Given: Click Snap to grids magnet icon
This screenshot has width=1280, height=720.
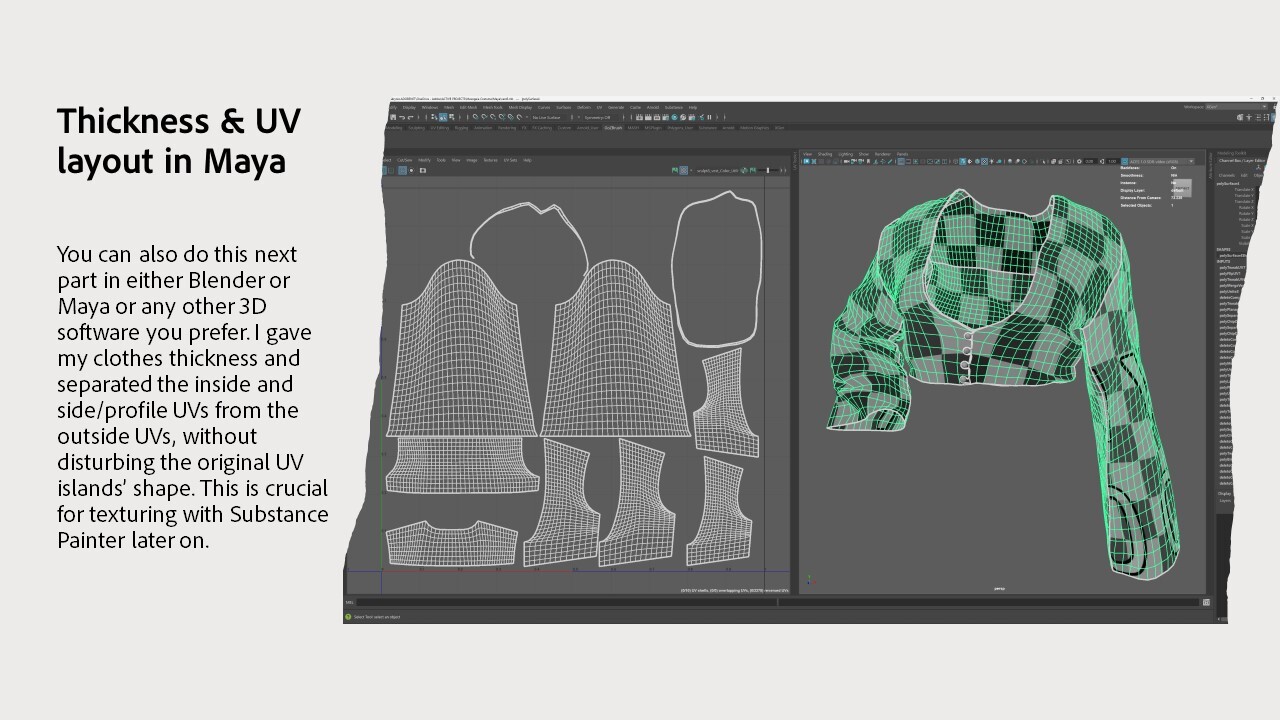Looking at the screenshot, I should (475, 117).
